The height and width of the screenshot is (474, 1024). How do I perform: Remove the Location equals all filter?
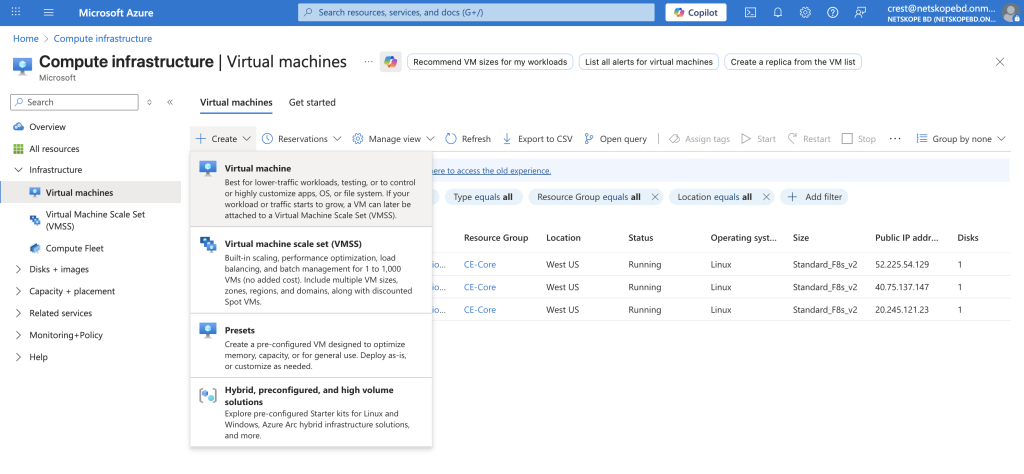click(767, 197)
